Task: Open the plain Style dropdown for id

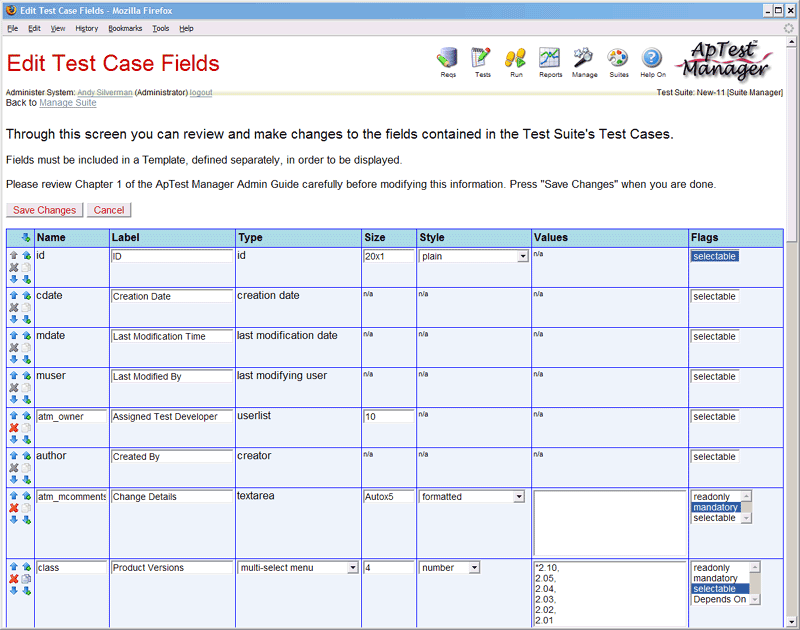Action: click(x=473, y=256)
